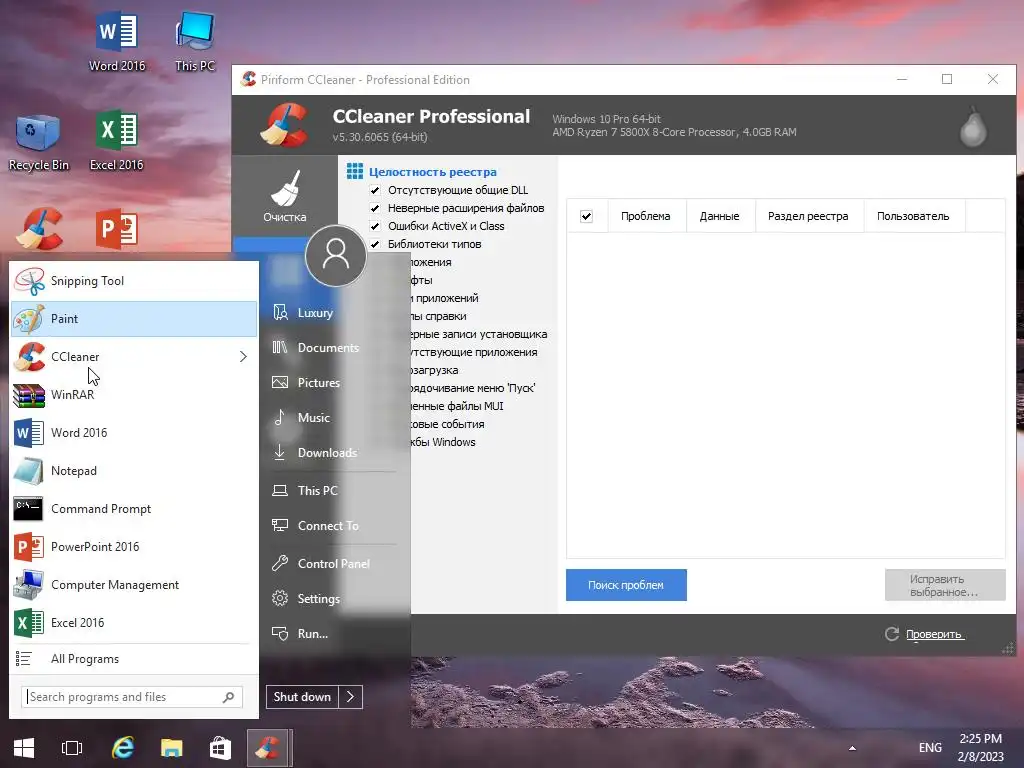Show All Programs list

click(x=134, y=659)
